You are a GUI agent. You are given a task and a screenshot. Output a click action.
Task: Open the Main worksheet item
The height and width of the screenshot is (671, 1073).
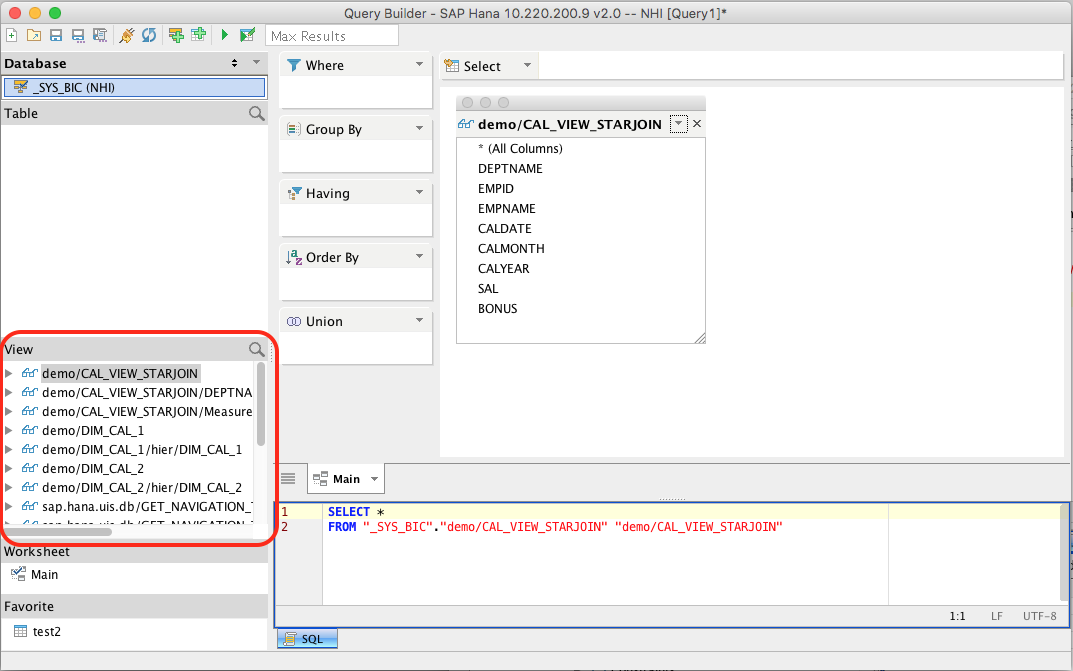point(44,575)
